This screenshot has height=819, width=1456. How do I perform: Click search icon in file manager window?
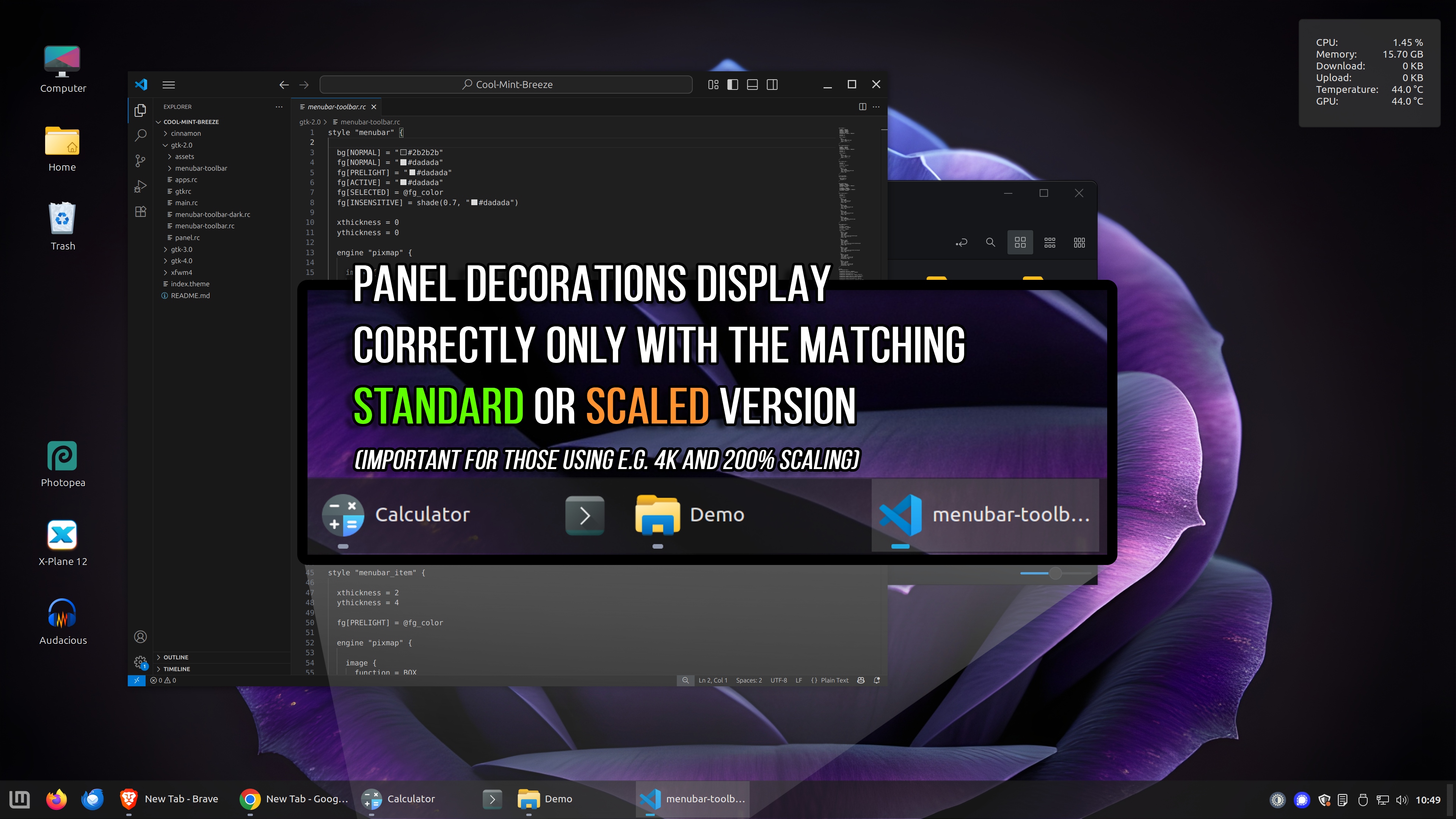990,243
